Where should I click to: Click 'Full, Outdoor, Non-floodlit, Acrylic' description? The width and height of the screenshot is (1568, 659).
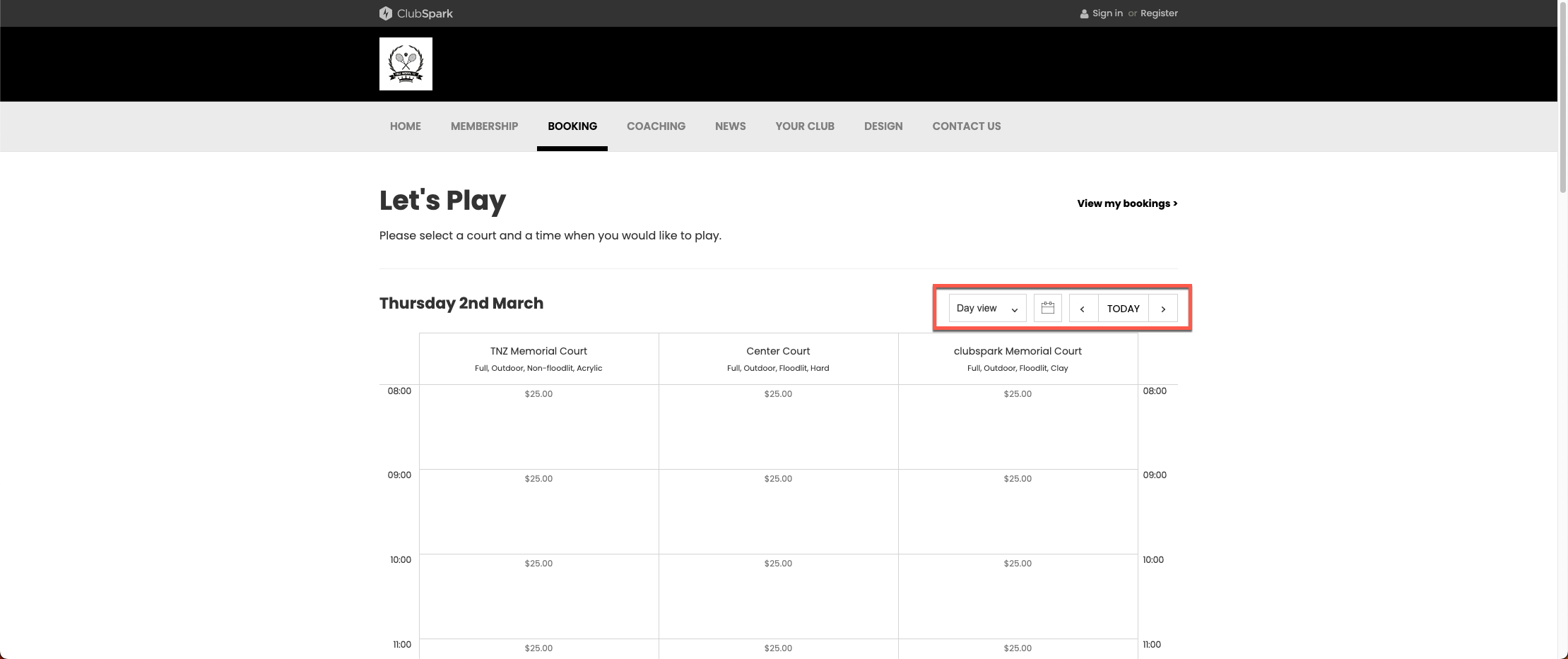coord(538,368)
